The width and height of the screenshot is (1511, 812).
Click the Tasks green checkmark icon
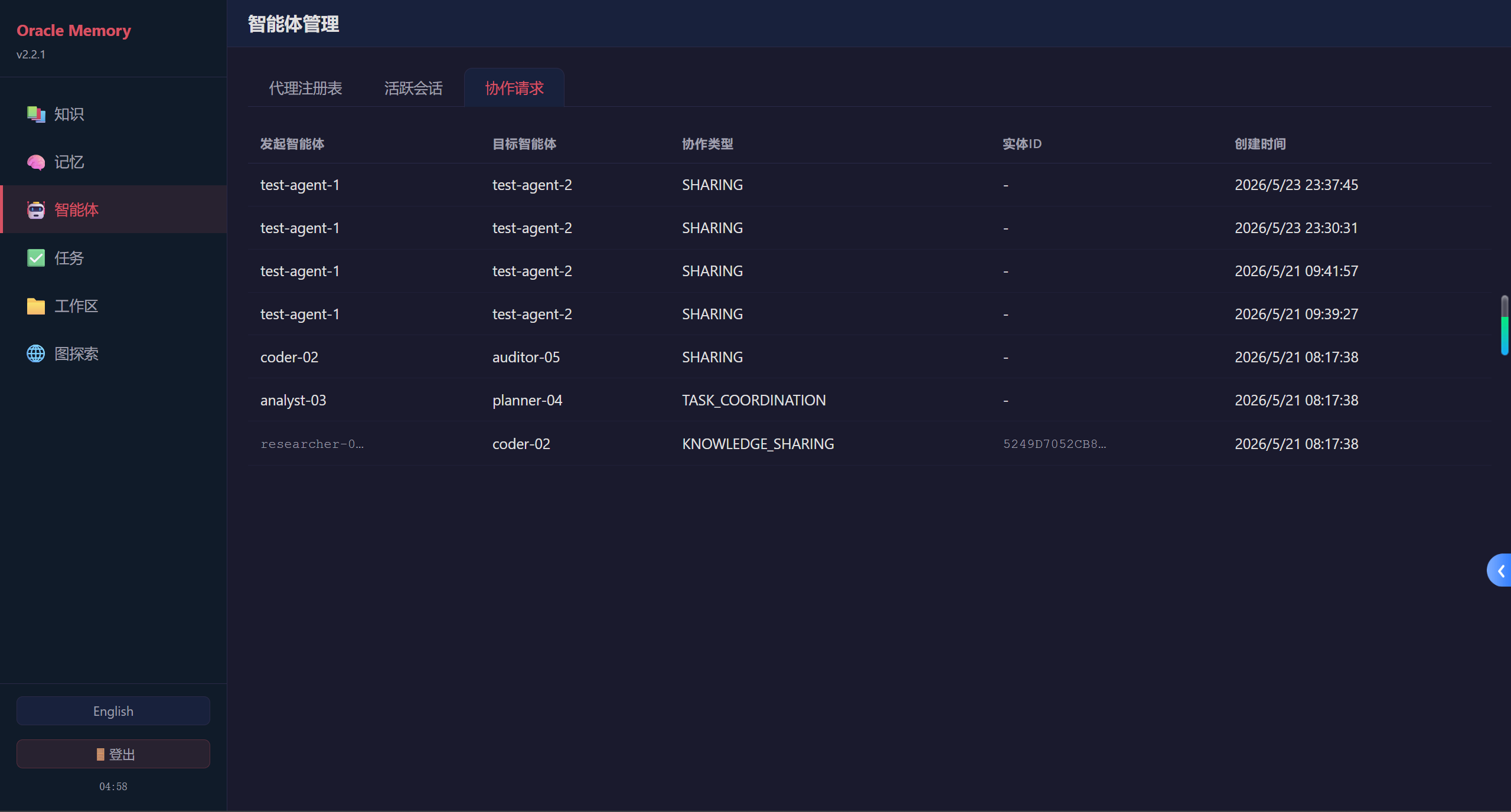point(36,258)
